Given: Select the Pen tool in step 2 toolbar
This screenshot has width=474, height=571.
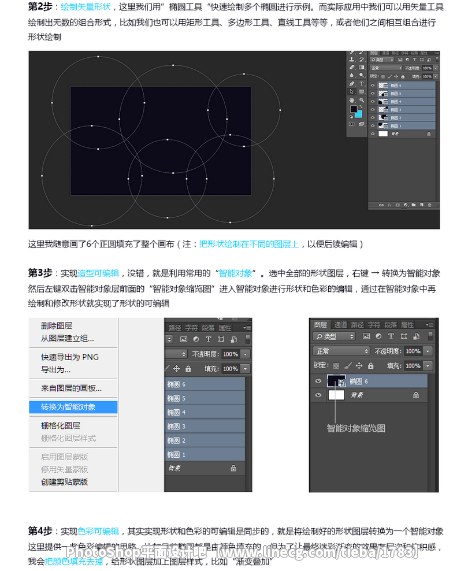Looking at the screenshot, I should pyautogui.click(x=352, y=84).
